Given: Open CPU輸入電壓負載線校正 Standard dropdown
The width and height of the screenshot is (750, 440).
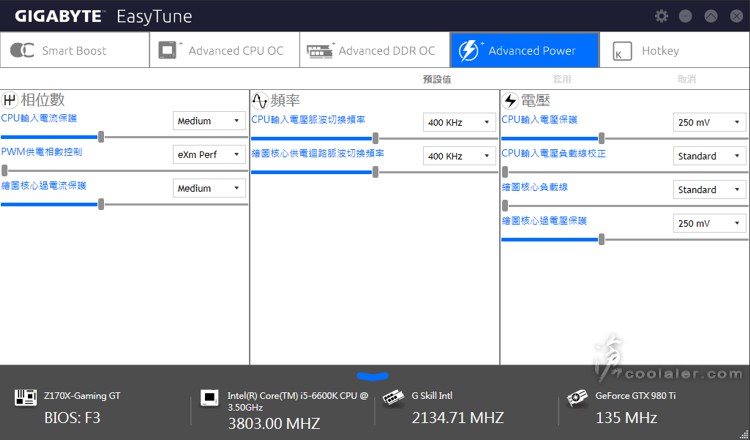Looking at the screenshot, I should pyautogui.click(x=709, y=156).
